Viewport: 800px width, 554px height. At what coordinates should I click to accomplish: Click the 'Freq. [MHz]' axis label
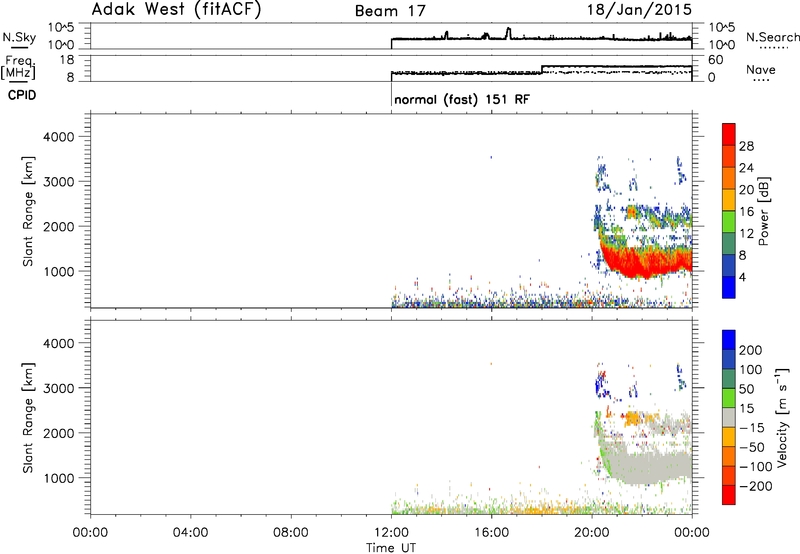(x=18, y=67)
